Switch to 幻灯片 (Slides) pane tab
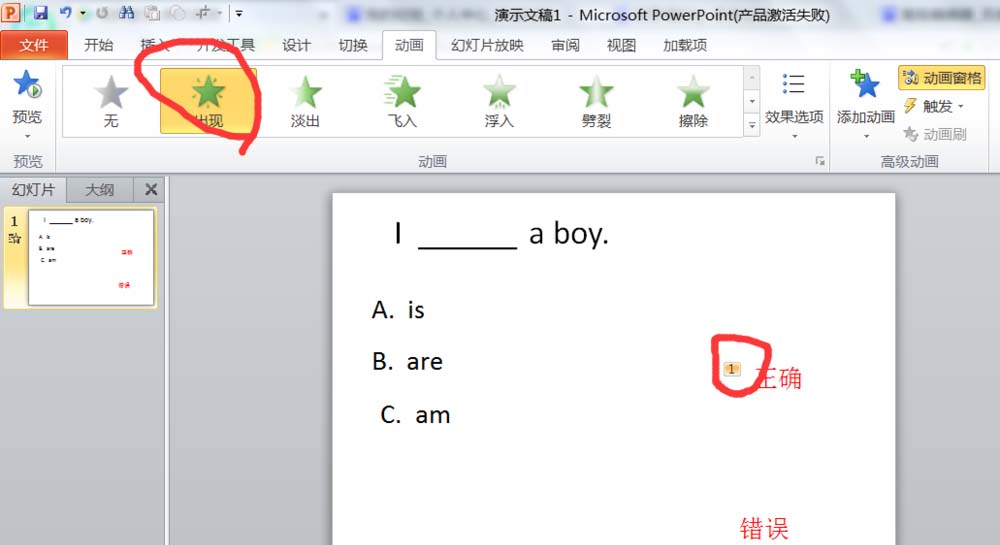Screen dimensions: 1000x545 (33, 189)
